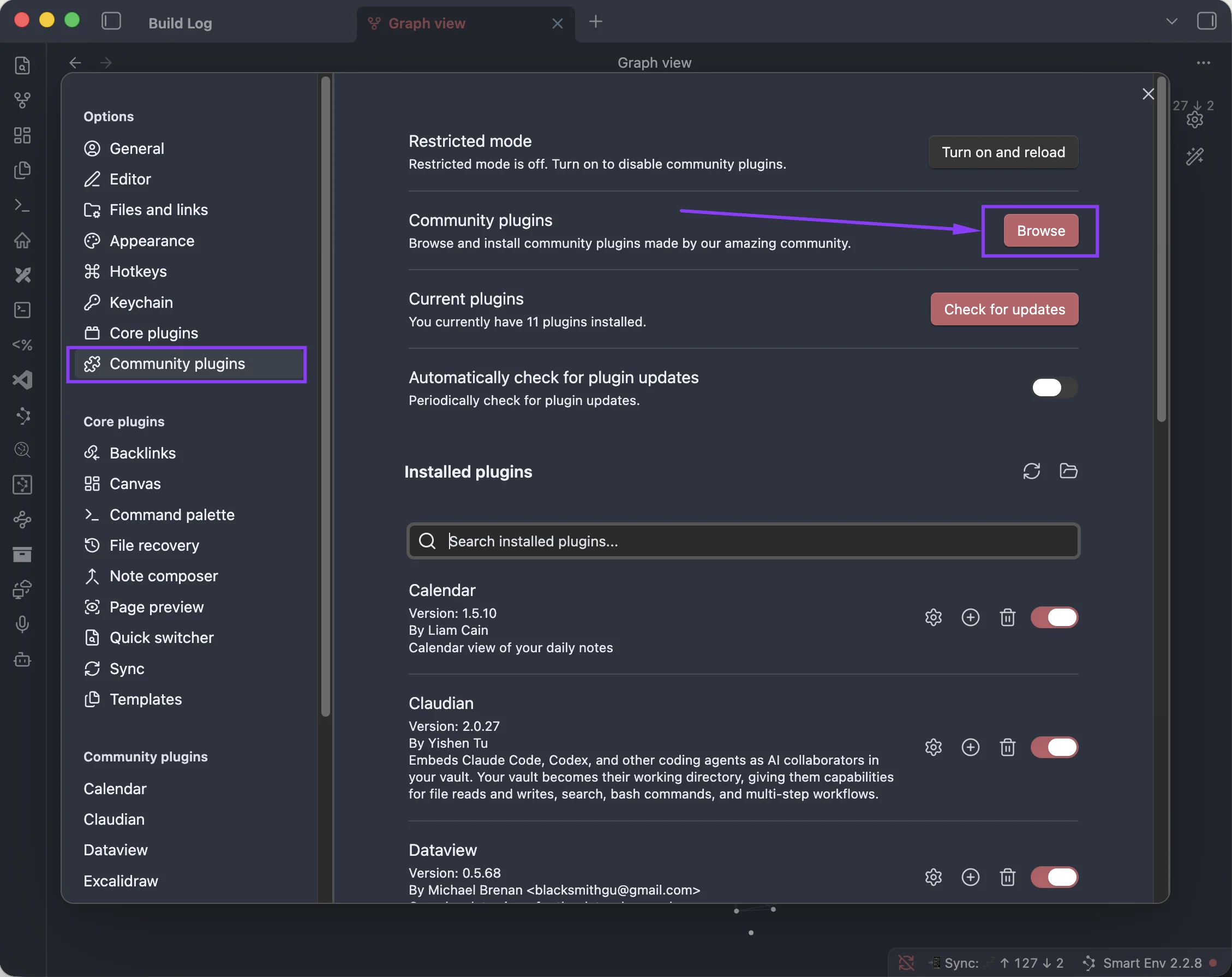Open graph settings gear behind dialog
This screenshot has height=977, width=1232.
[1195, 120]
